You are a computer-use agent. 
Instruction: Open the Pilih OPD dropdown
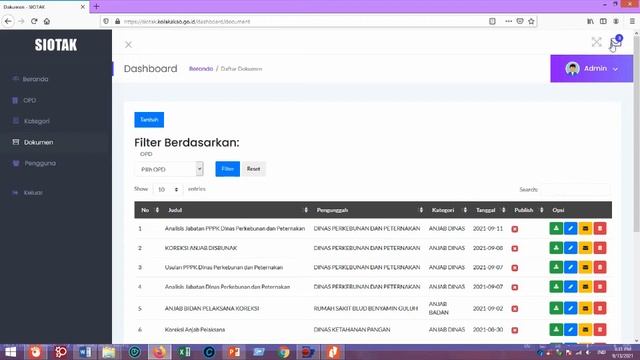point(169,169)
